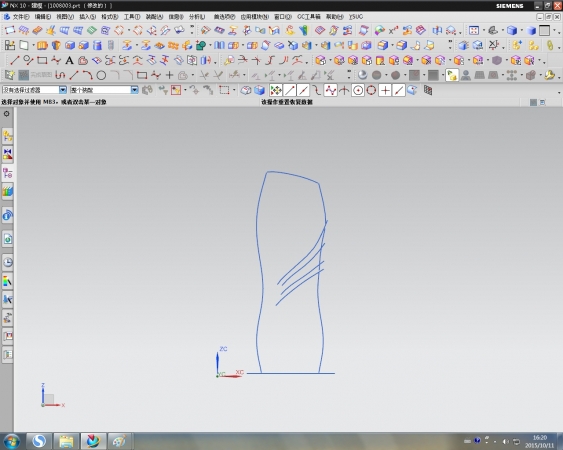Expand the sketch dropdown arrow beside new file icon
The width and height of the screenshot is (563, 450).
coord(33,46)
